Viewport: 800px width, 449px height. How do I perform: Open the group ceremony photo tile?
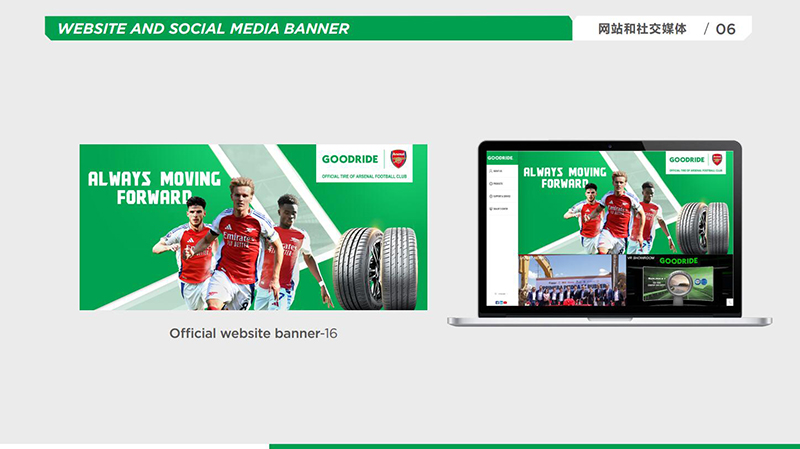click(572, 280)
